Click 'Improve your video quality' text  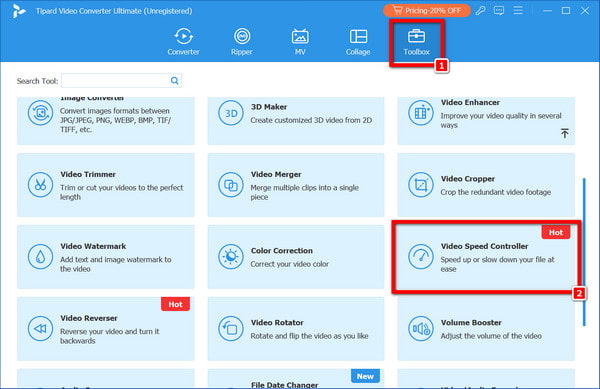501,120
